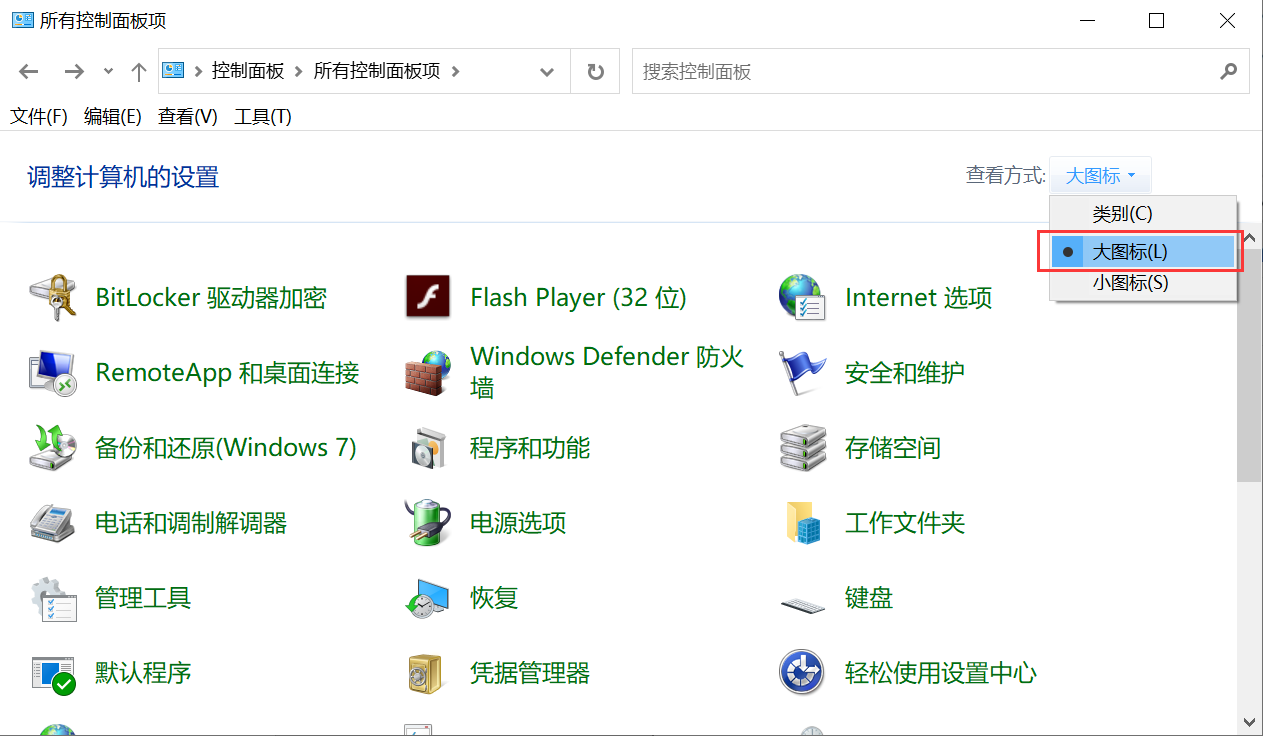This screenshot has width=1263, height=736.
Task: Open the 查看方式 大图标 dropdown
Action: [x=1100, y=175]
